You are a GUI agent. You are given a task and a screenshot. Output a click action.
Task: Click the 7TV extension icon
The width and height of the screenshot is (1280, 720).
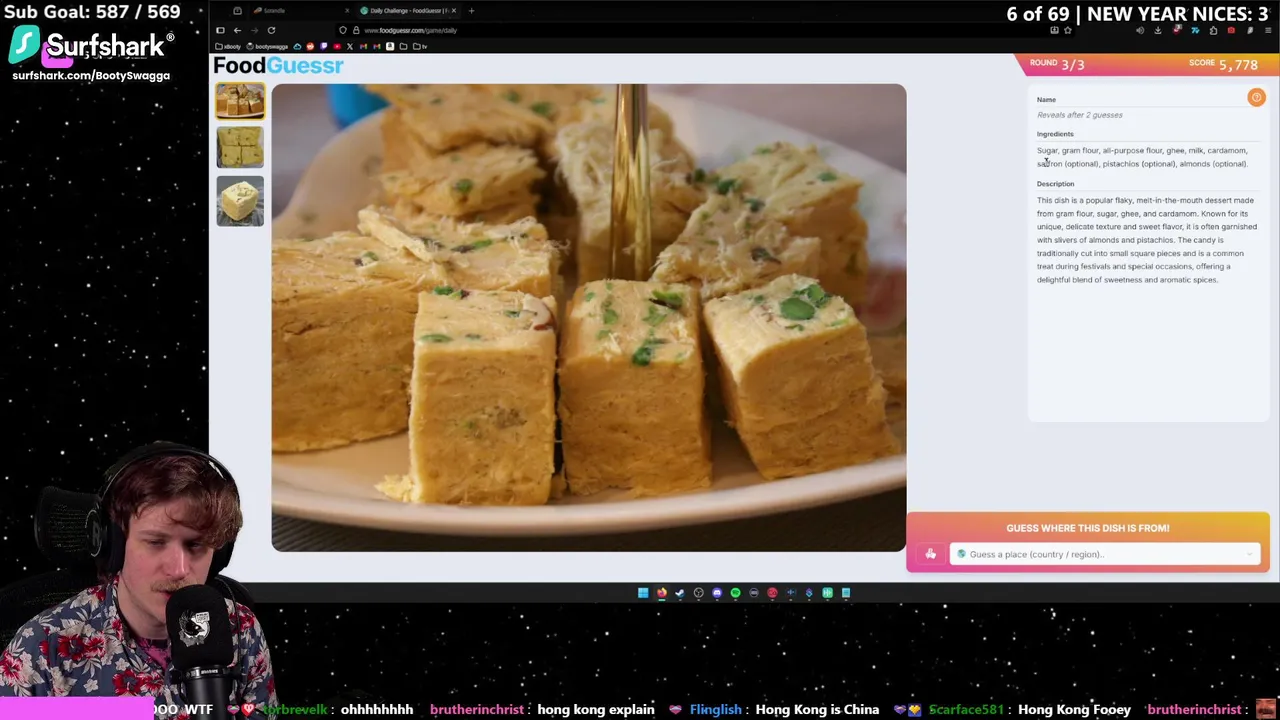[x=1195, y=30]
